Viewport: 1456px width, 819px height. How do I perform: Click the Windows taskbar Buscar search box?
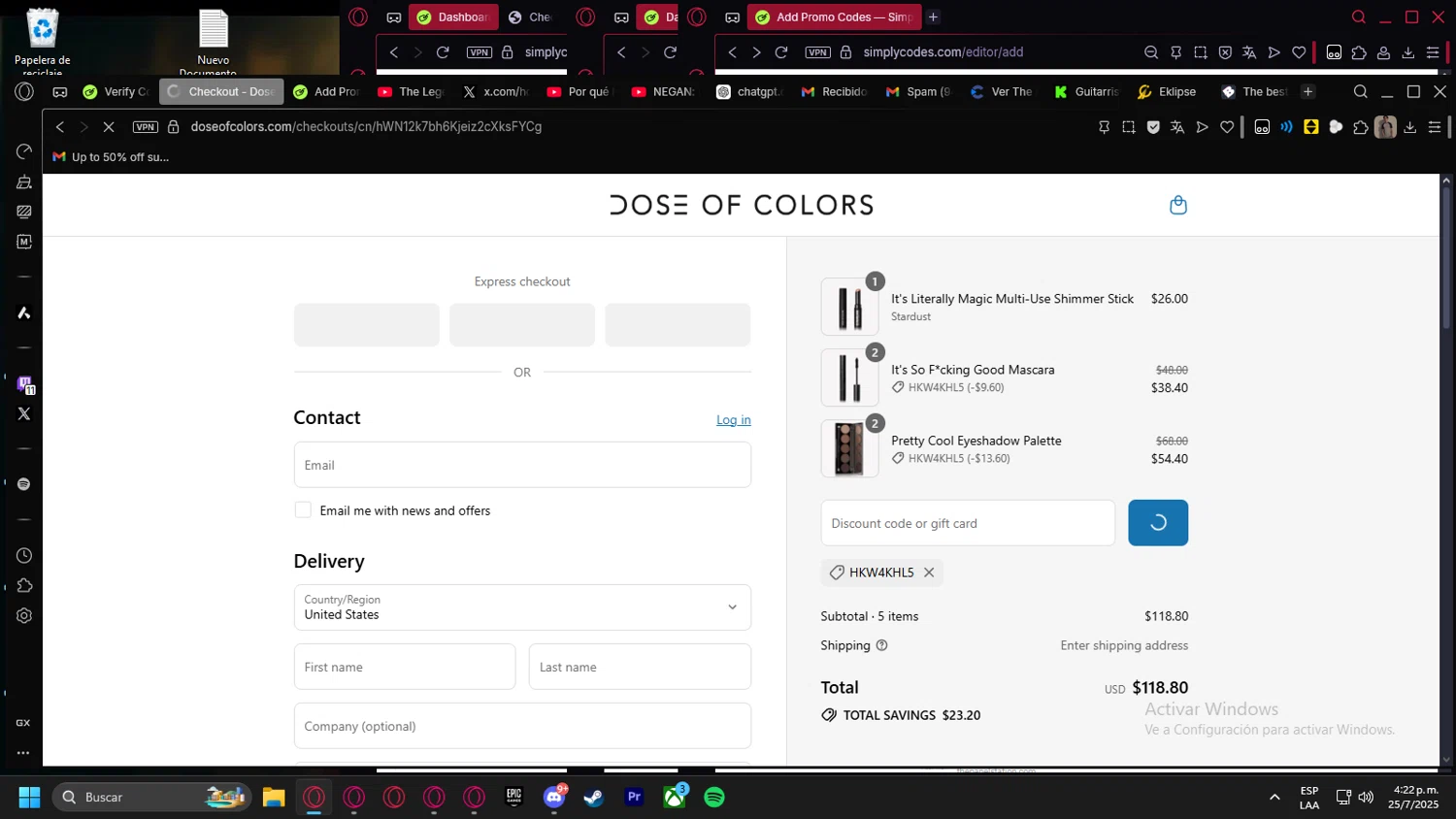pyautogui.click(x=151, y=797)
